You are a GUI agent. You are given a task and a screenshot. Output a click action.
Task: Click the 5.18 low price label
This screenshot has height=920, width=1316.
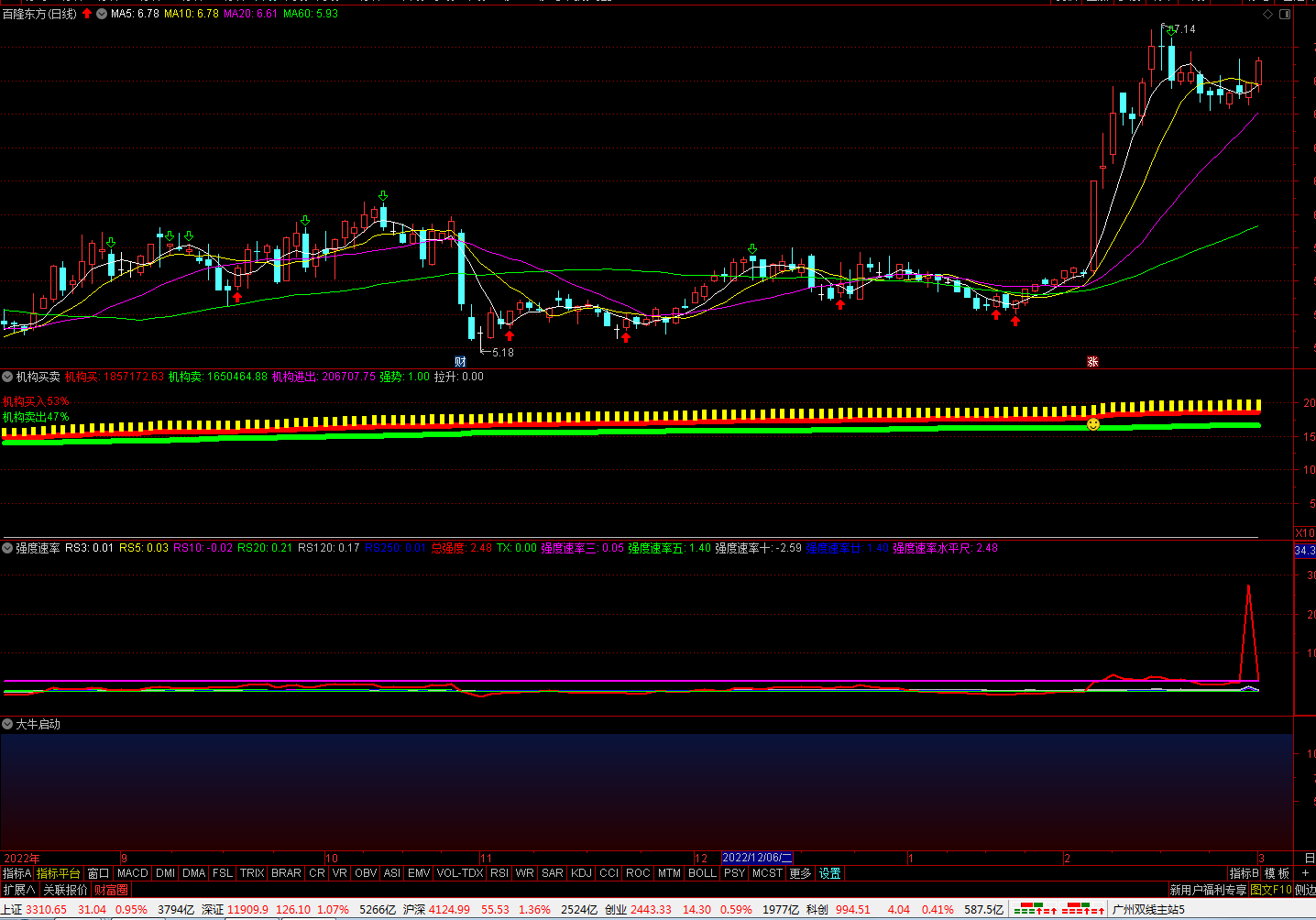click(x=503, y=353)
